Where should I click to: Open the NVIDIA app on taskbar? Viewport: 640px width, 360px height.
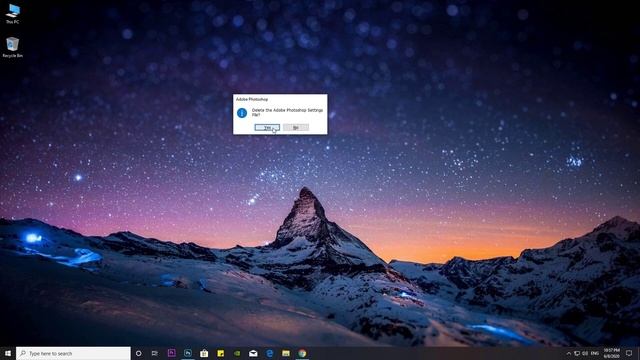[237, 353]
